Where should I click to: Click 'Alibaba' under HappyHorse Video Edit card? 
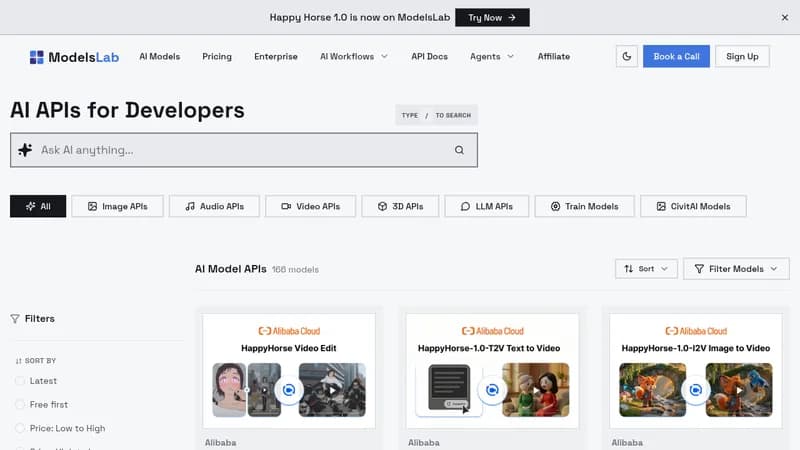[x=220, y=442]
